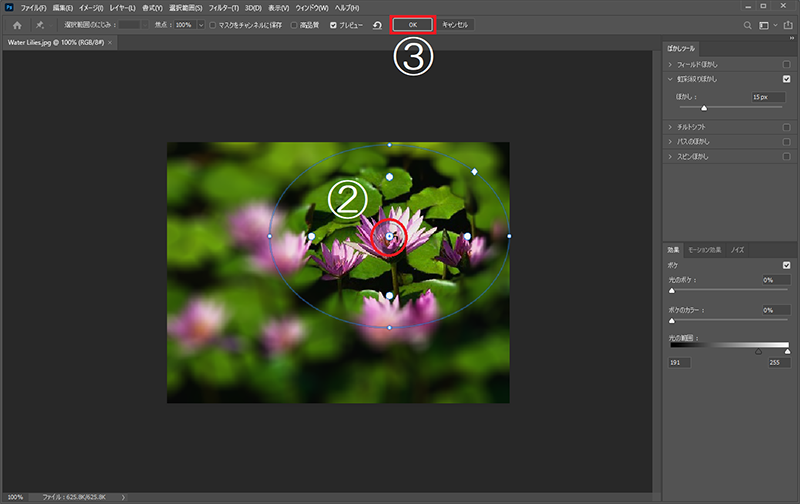Open the search magnifier icon
Image resolution: width=800 pixels, height=504 pixels.
click(747, 24)
